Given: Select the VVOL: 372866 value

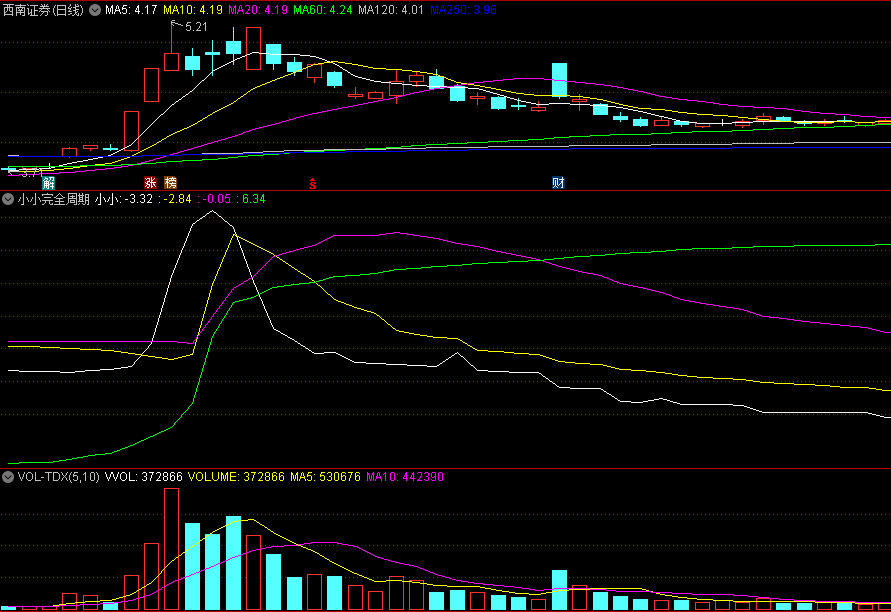Looking at the screenshot, I should 144,477.
